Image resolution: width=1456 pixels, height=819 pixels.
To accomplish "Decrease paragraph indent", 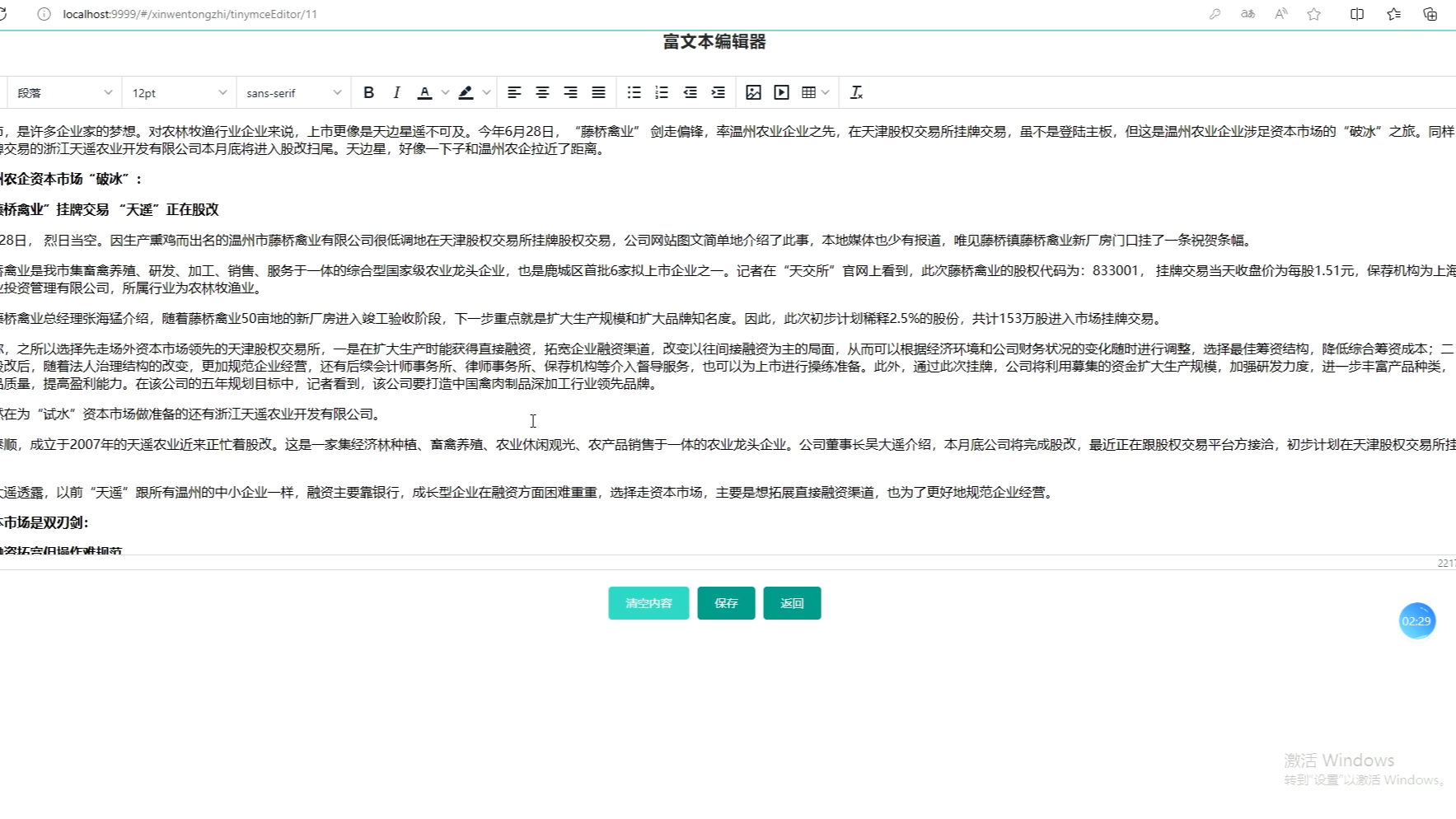I will click(x=690, y=93).
